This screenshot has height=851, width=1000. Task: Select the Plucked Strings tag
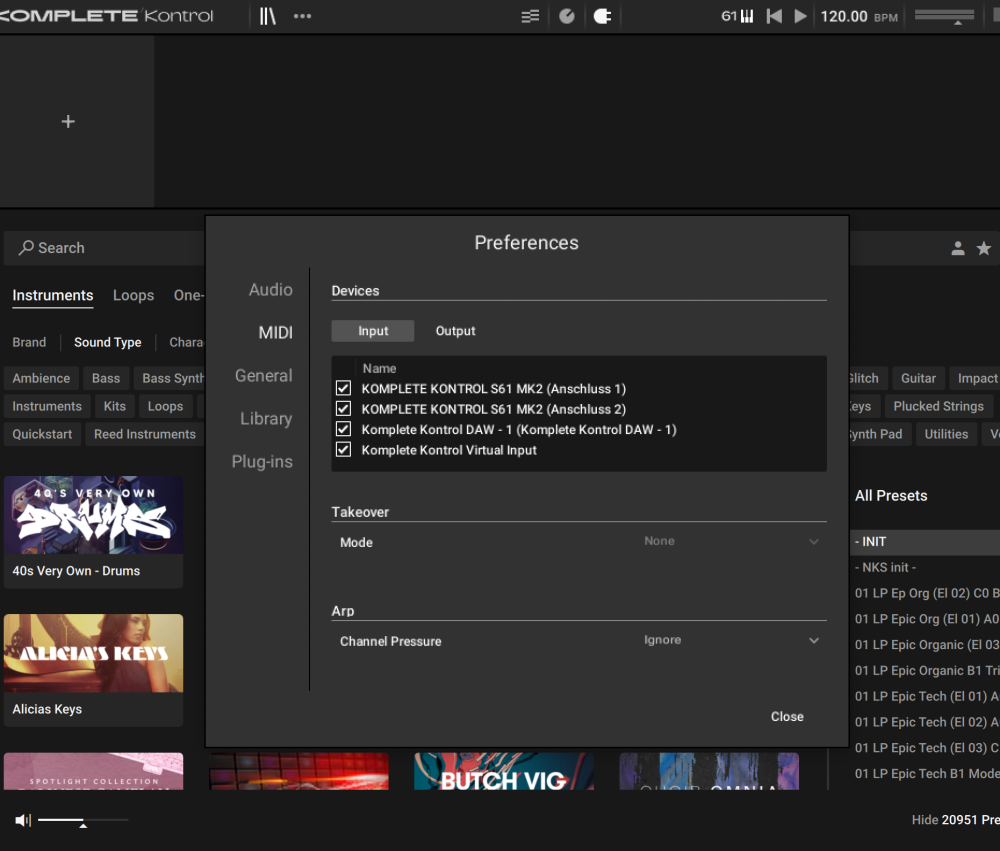point(938,406)
